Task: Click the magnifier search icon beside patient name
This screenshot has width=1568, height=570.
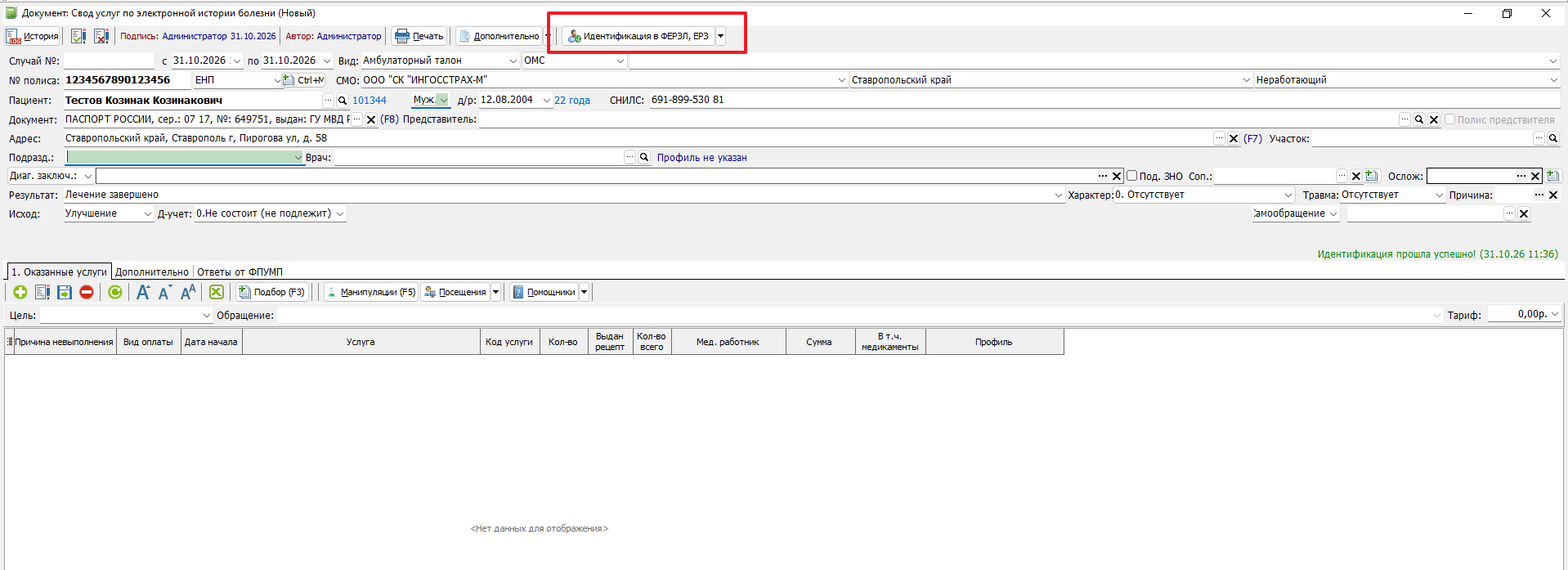Action: pyautogui.click(x=343, y=101)
